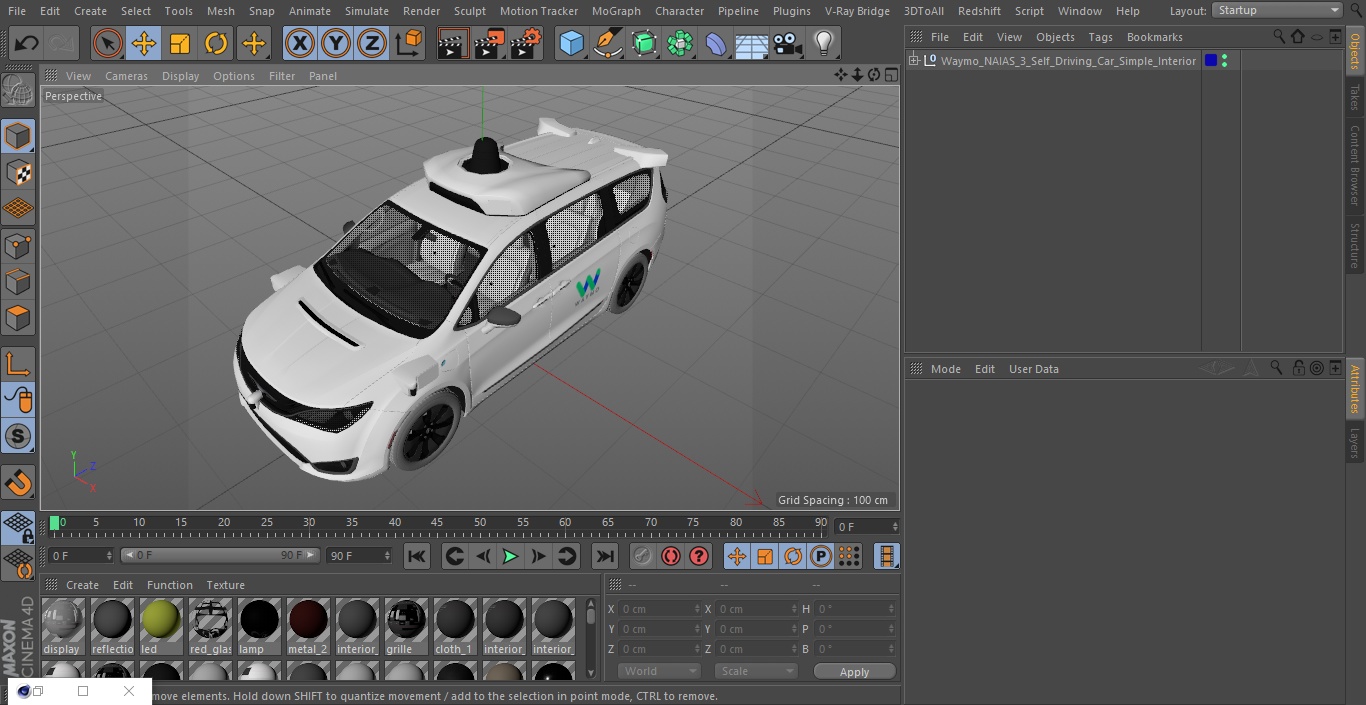This screenshot has width=1366, height=705.
Task: Open the Scale mode dropdown
Action: [756, 671]
